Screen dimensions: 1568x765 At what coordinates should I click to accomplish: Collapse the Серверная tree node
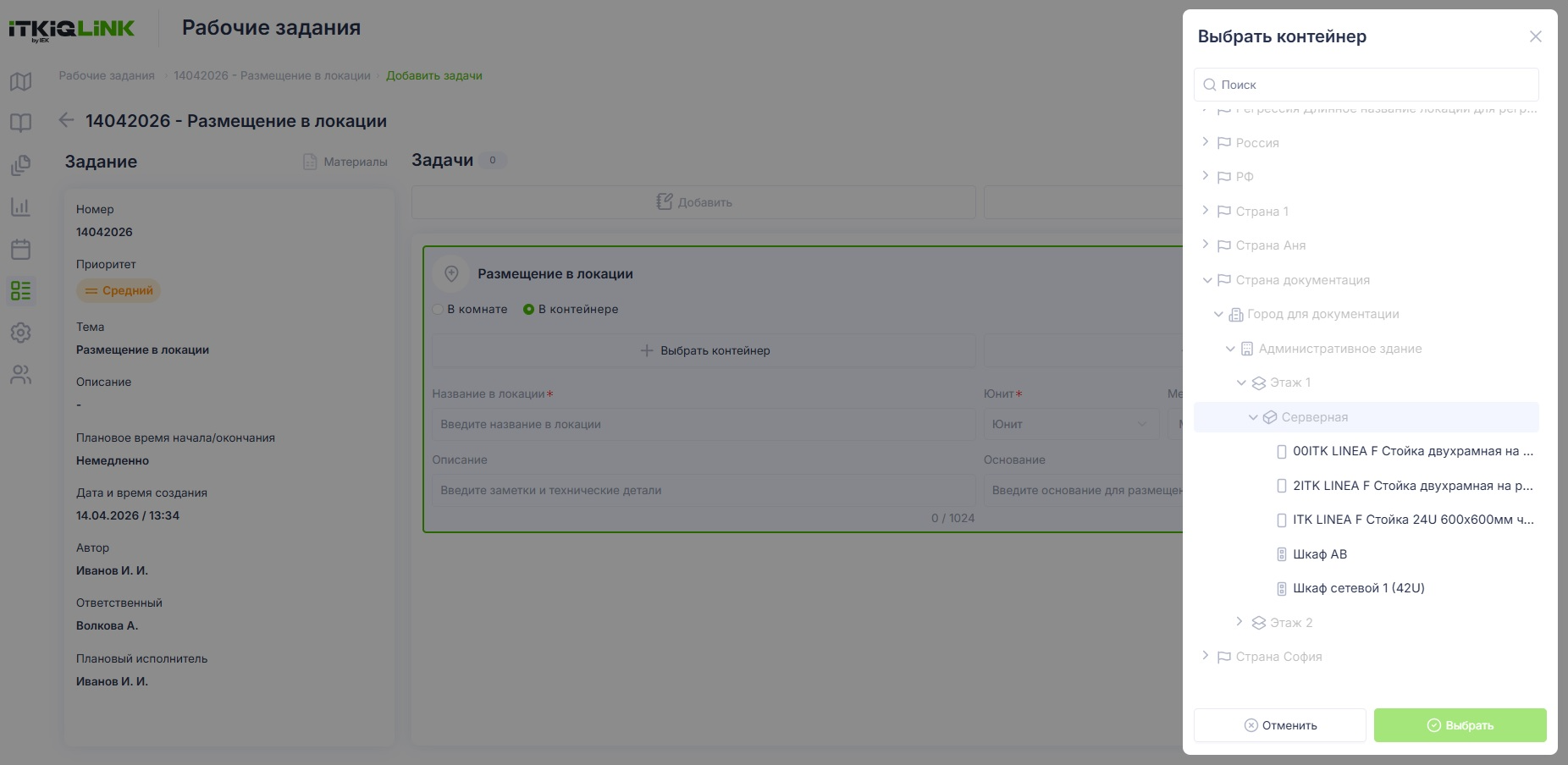click(1253, 417)
